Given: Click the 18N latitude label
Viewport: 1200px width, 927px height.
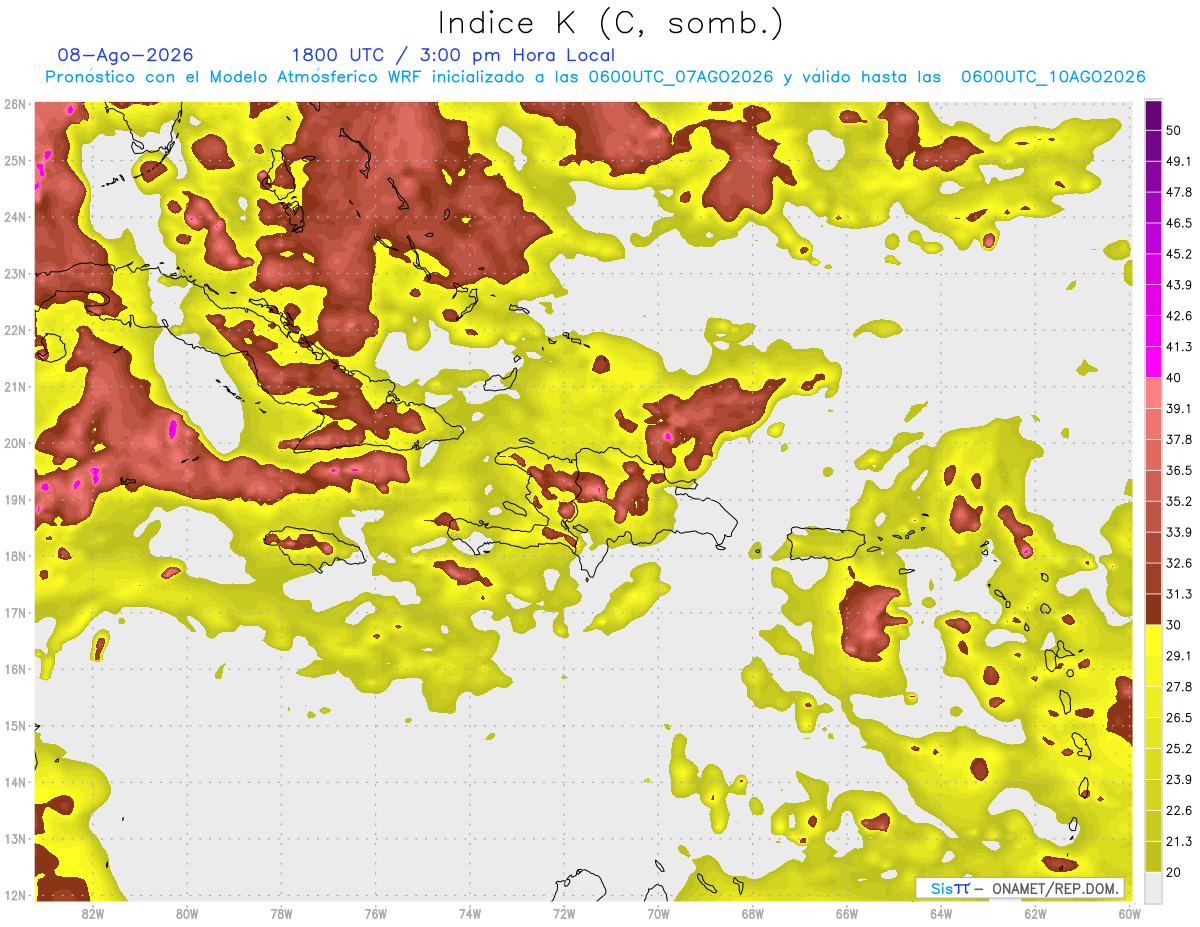Looking at the screenshot, I should [15, 556].
